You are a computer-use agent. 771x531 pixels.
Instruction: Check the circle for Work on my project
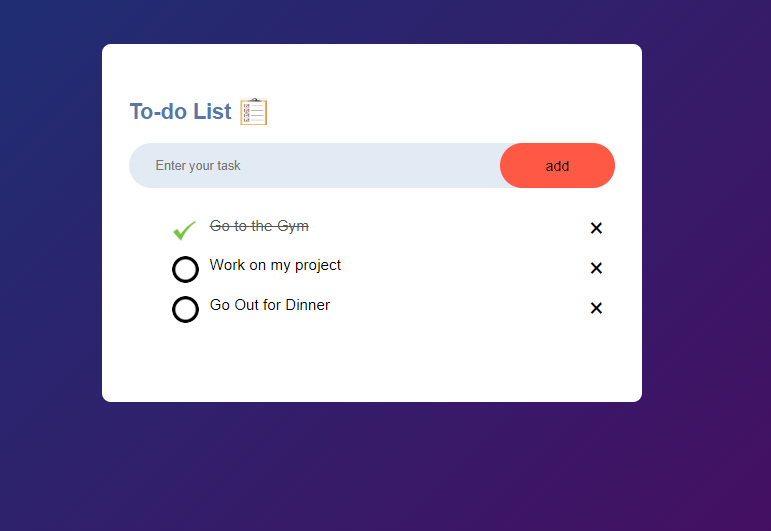(185, 269)
